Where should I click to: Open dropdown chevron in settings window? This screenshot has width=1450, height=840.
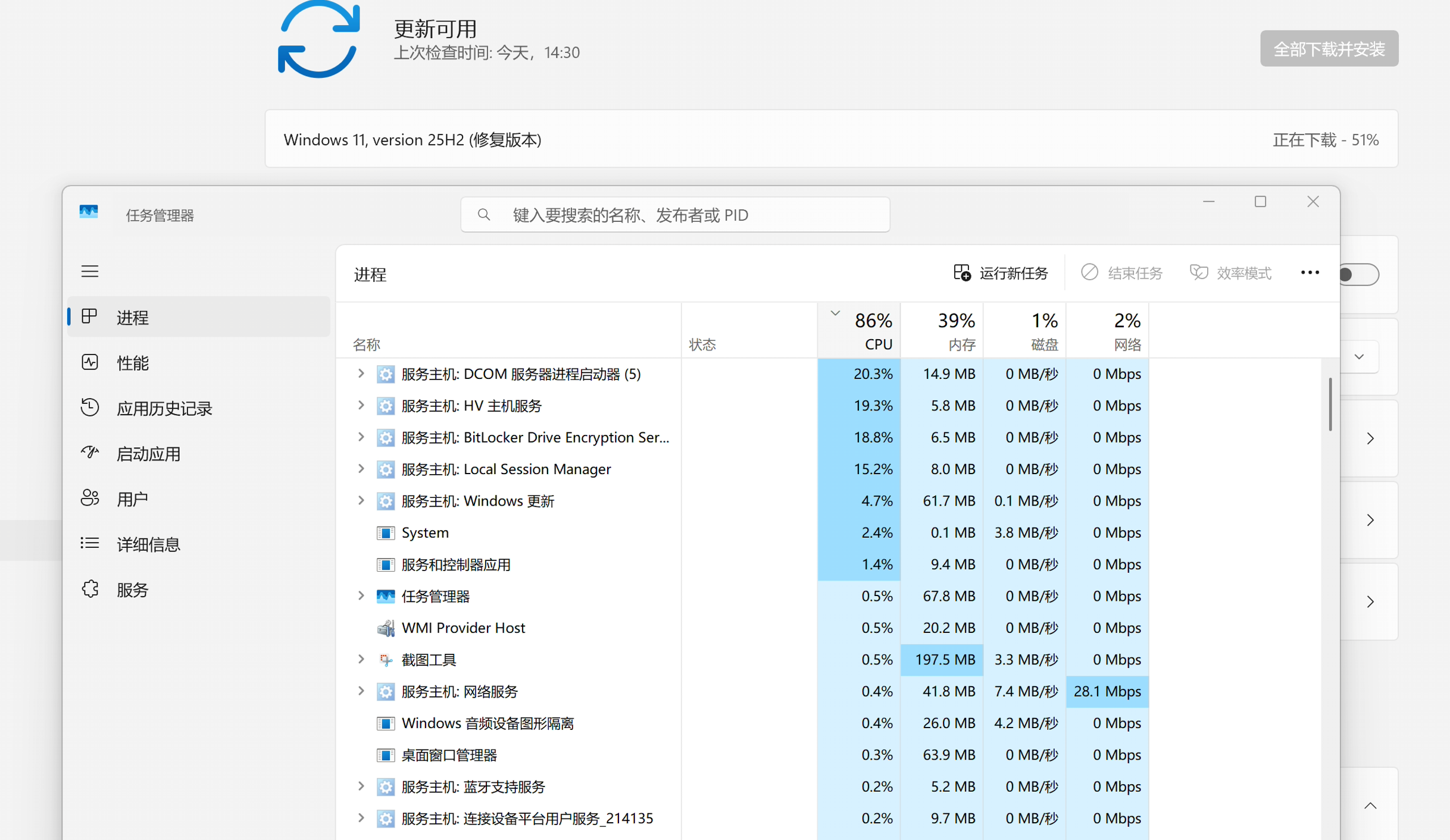(1359, 357)
